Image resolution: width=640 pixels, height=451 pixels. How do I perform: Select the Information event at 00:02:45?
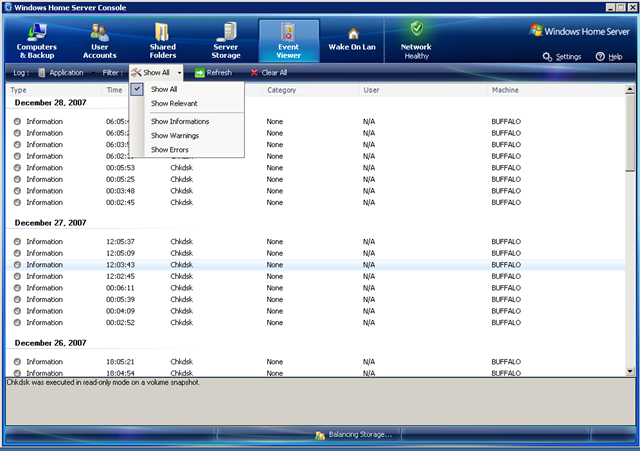point(315,202)
